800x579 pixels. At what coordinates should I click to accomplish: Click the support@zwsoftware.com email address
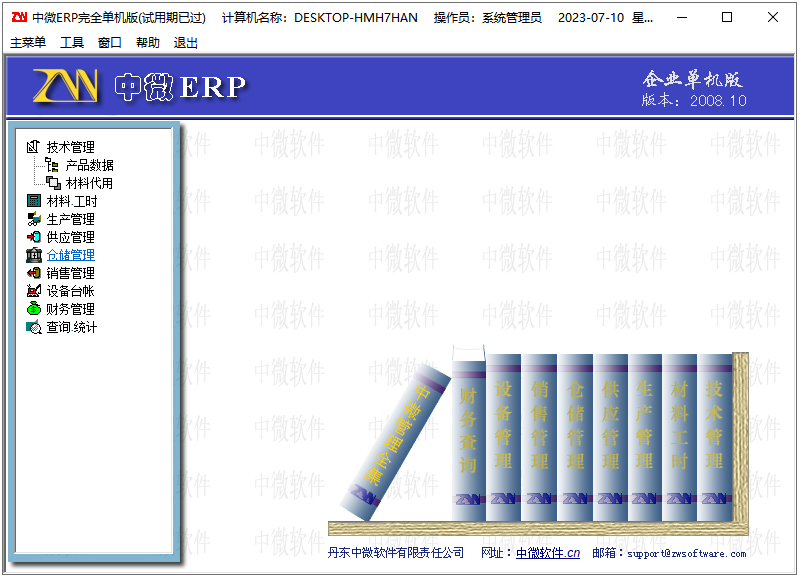(686, 553)
